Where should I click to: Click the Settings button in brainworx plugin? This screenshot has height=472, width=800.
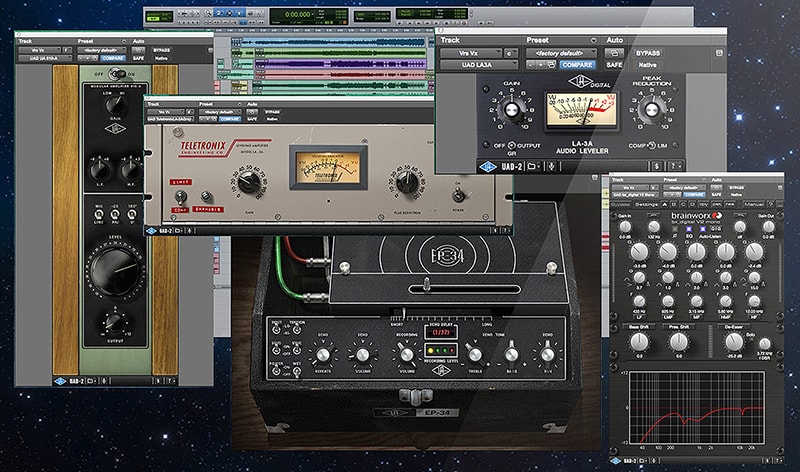tap(646, 204)
